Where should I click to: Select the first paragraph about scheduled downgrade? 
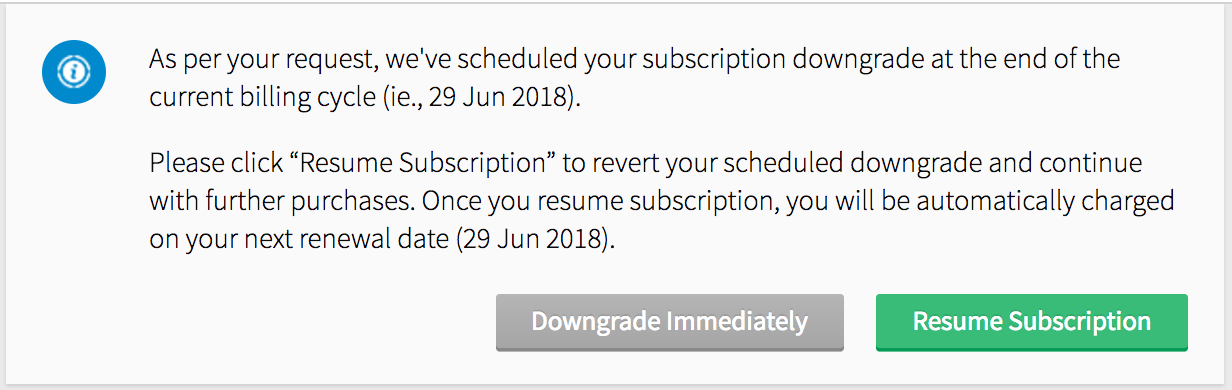(x=634, y=79)
